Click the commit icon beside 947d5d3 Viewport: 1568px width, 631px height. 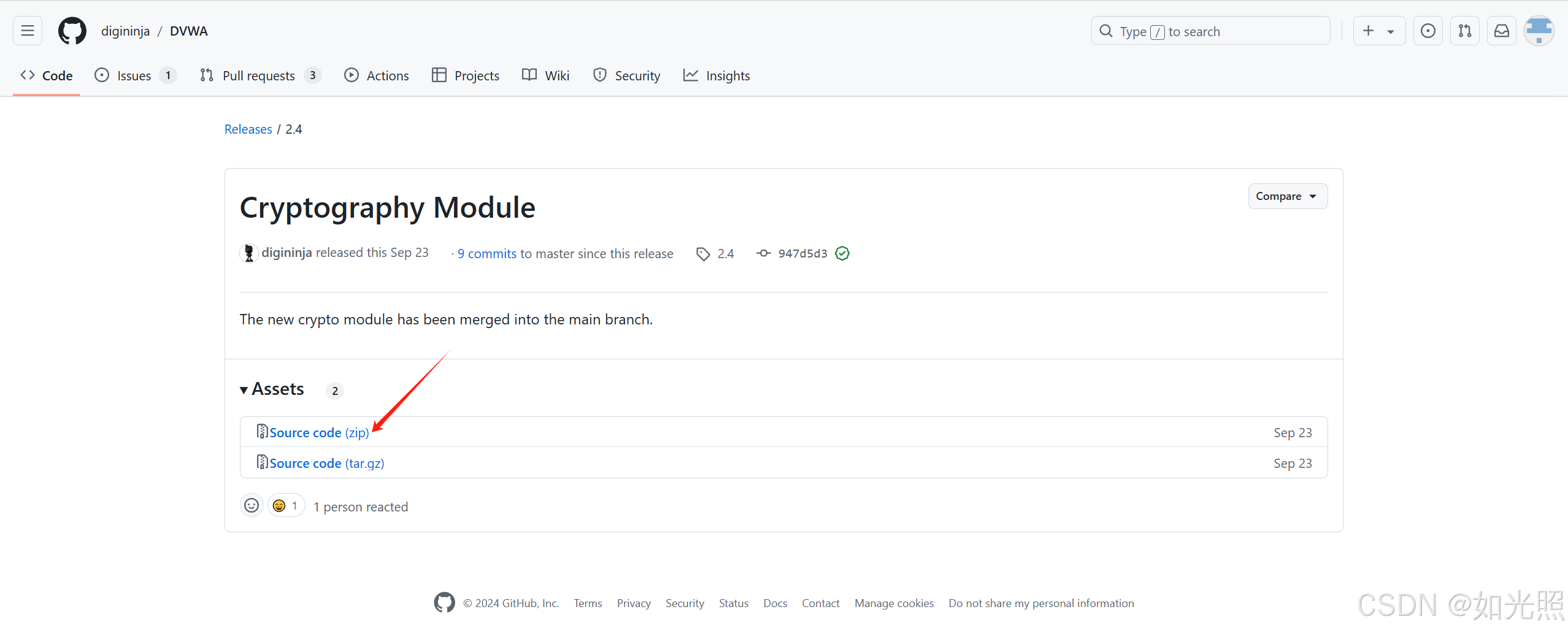tap(763, 253)
